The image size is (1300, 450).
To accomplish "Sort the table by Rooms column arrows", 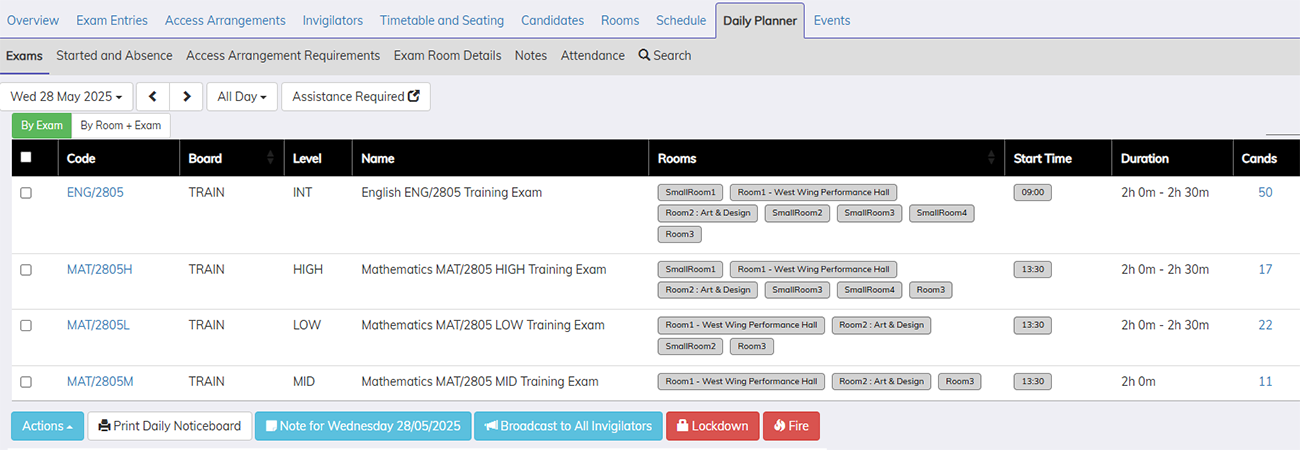I will [991, 158].
